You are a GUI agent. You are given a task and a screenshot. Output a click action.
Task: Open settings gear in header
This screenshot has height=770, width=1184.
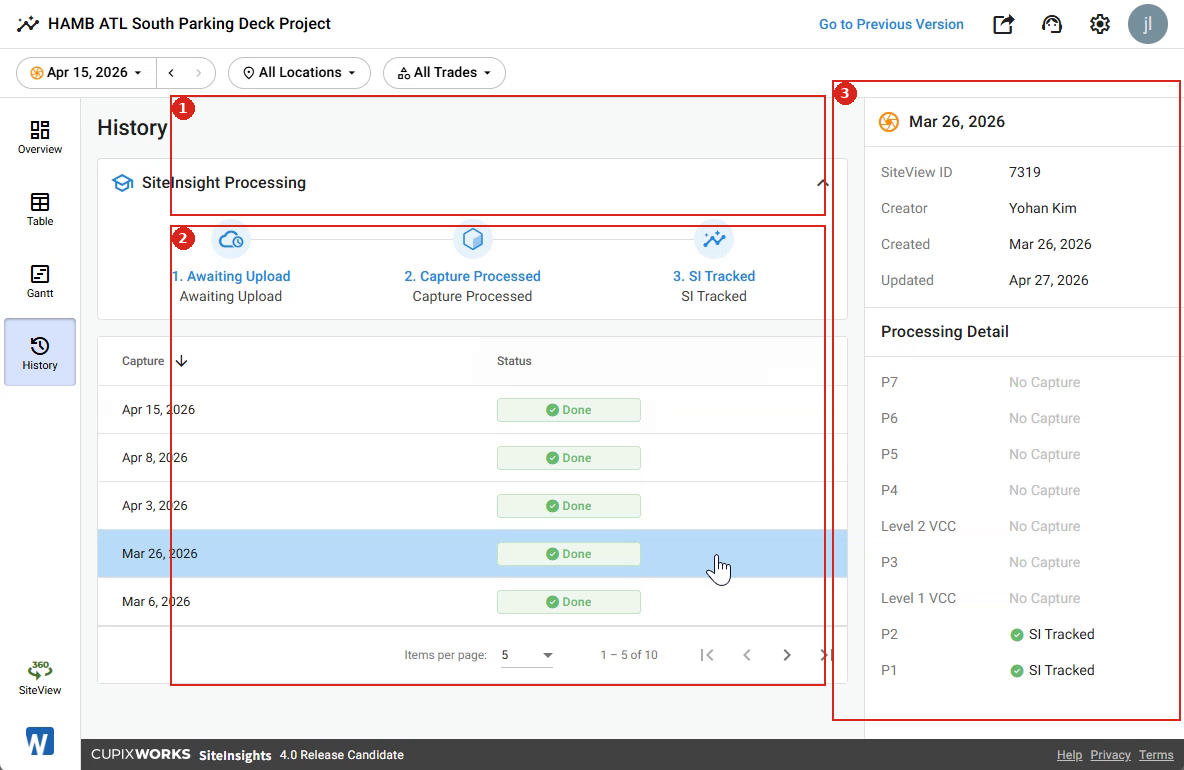click(x=1099, y=24)
